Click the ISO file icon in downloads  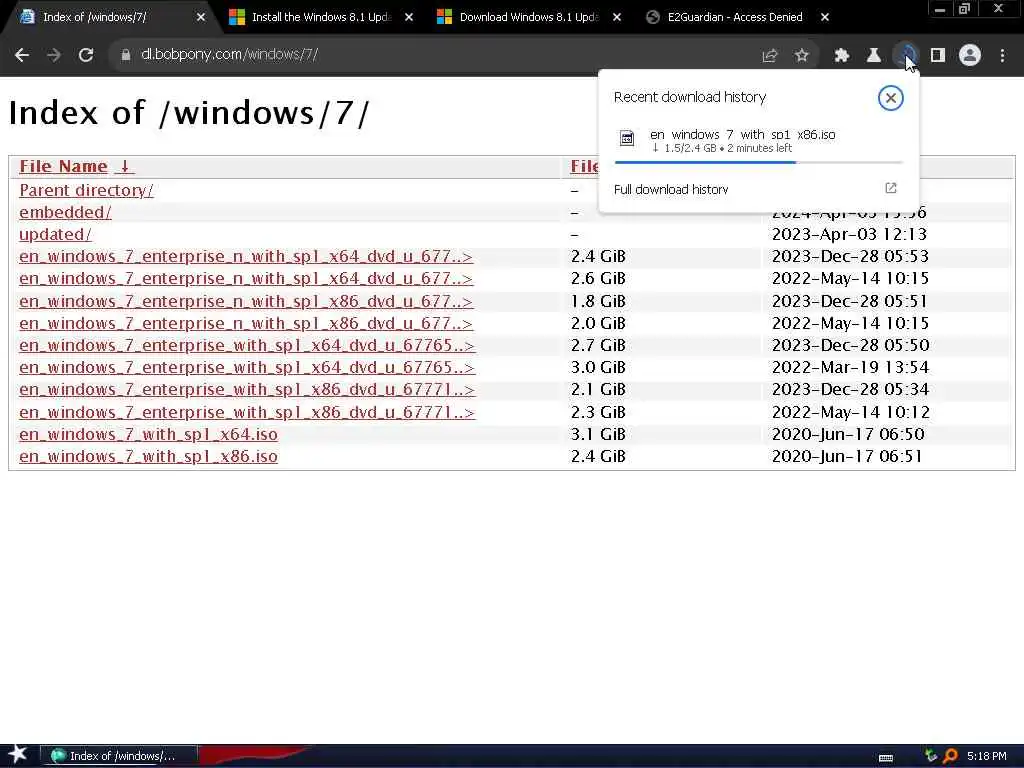click(627, 138)
